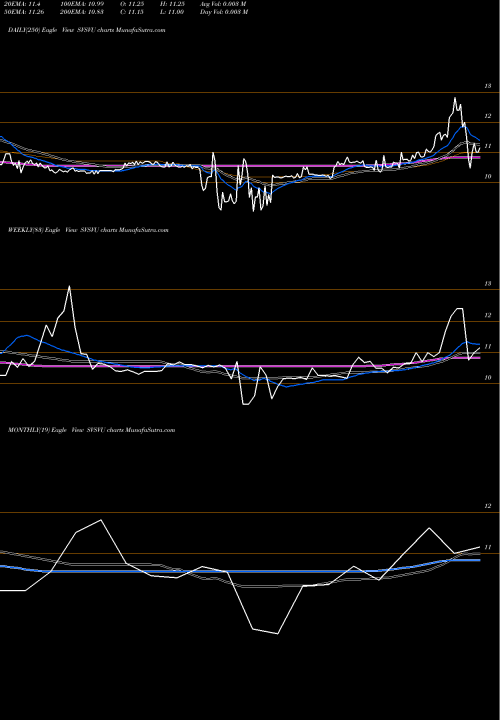
Task: Click the 13 axis label on weekly chart
Action: pyautogui.click(x=488, y=284)
